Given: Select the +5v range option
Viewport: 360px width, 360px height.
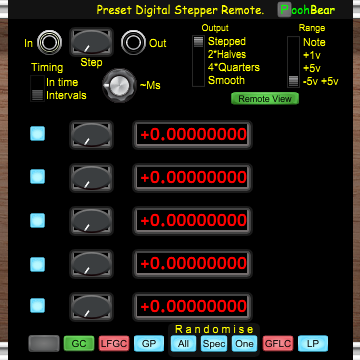Looking at the screenshot, I should coord(312,68).
